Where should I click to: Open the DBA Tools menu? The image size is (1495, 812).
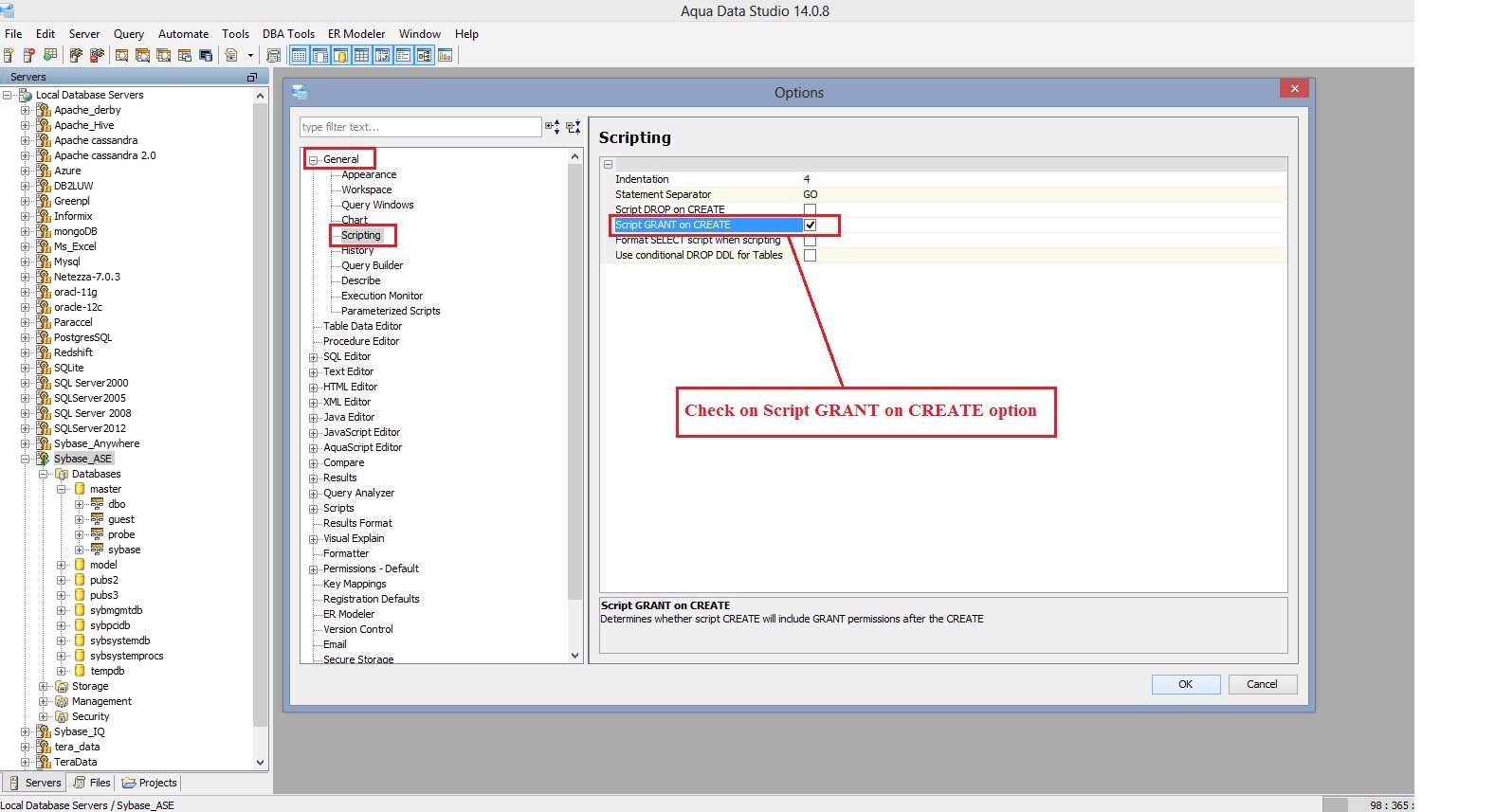pos(288,34)
